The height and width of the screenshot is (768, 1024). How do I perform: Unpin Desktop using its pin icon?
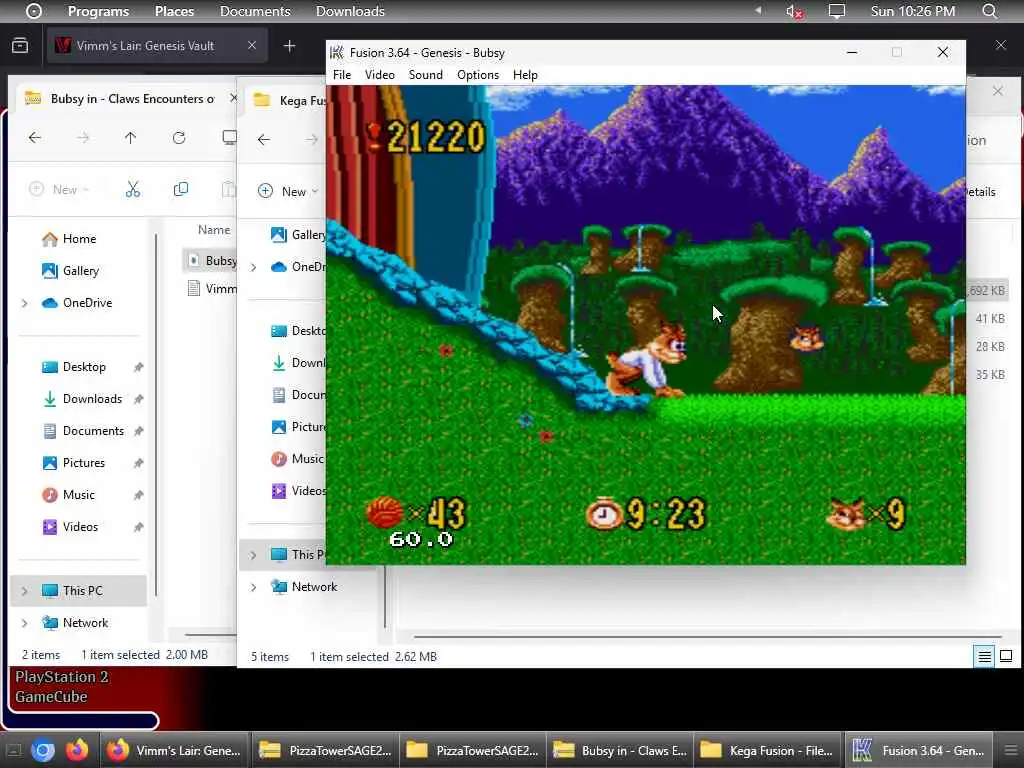pos(138,368)
